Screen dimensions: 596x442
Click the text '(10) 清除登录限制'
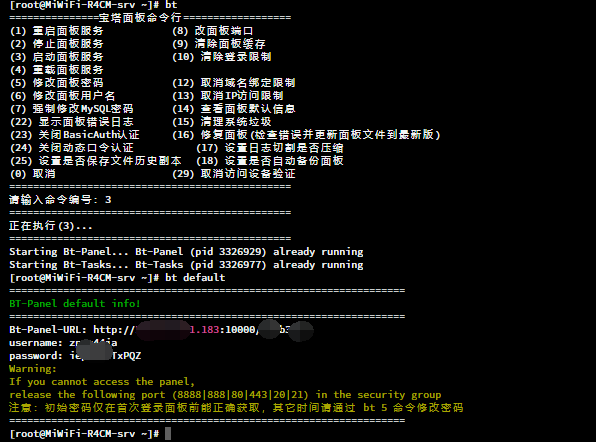pyautogui.click(x=222, y=57)
